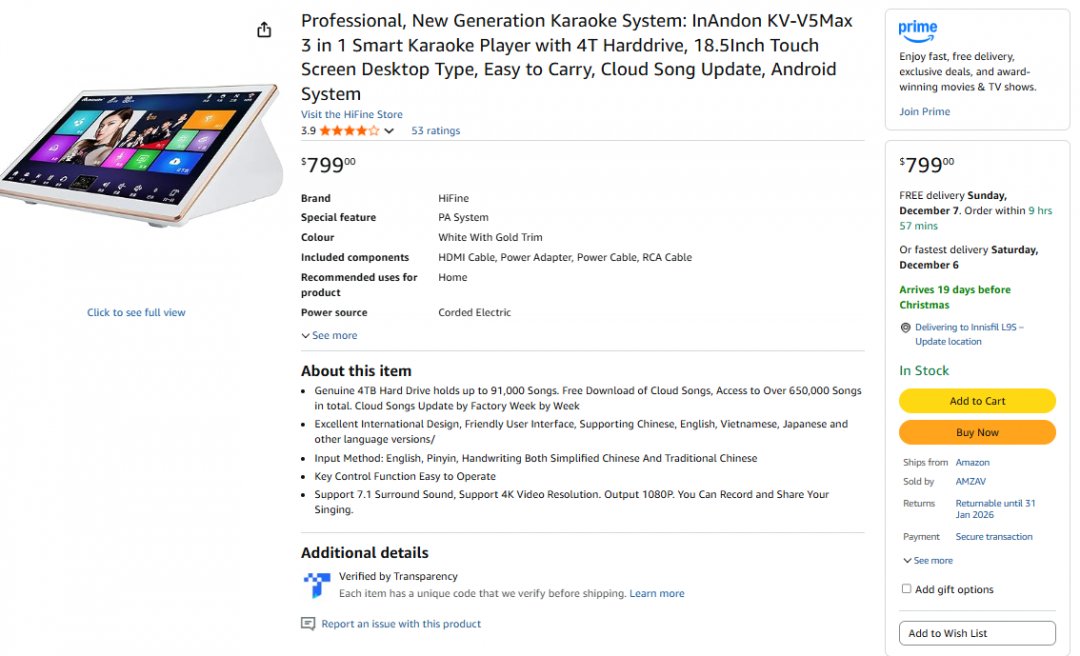
Task: Enable the Add gift options checkbox
Action: click(907, 589)
